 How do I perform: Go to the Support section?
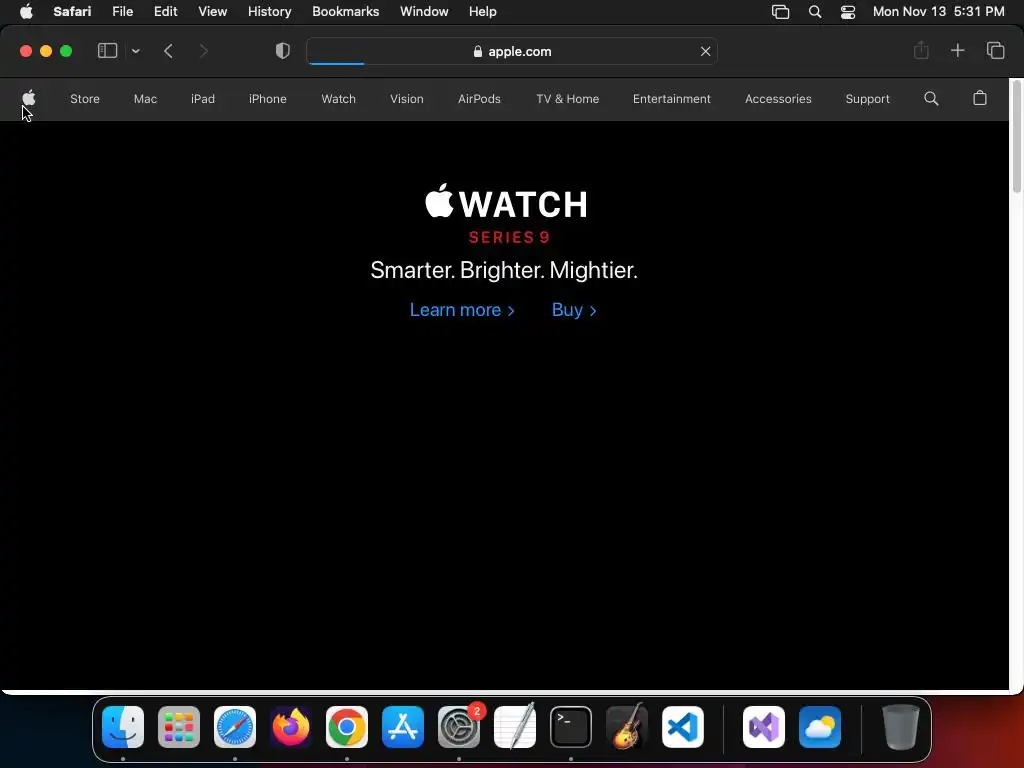point(867,99)
